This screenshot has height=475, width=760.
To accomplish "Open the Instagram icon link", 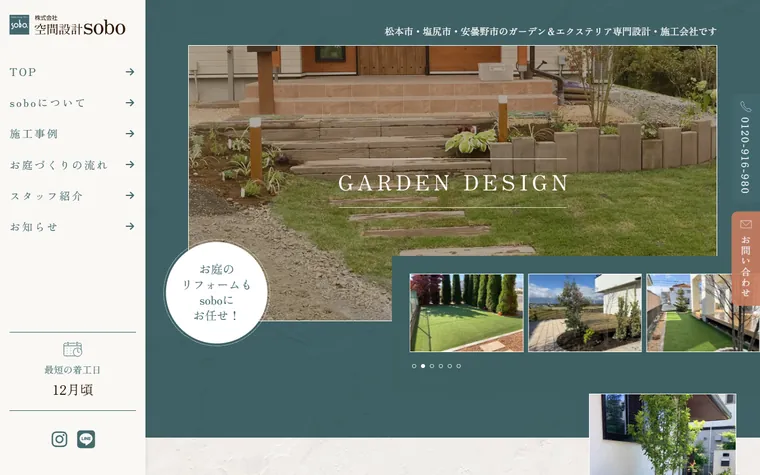I will coord(60,439).
